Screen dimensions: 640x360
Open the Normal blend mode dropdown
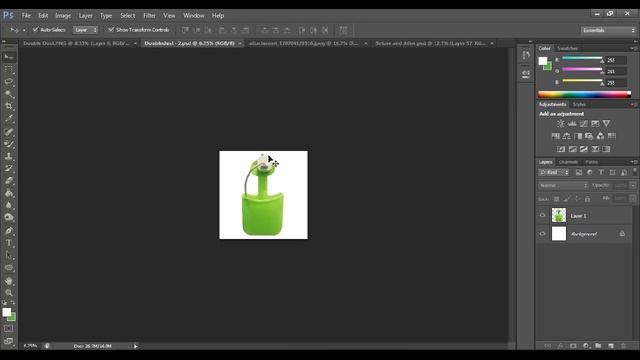coord(563,185)
